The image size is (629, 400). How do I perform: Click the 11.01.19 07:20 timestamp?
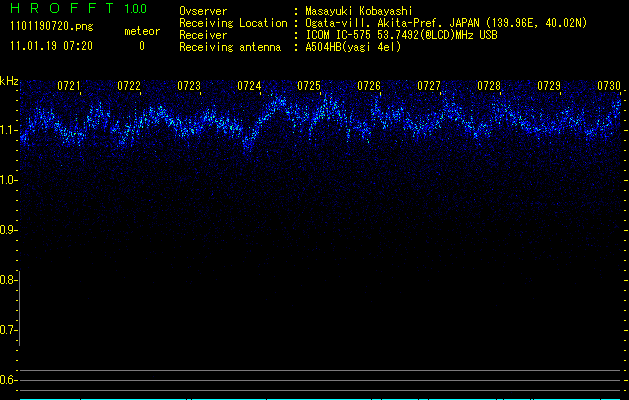pos(50,45)
